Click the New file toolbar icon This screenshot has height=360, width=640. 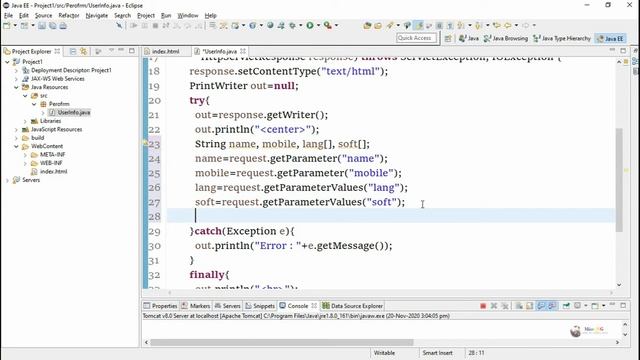coord(7,25)
